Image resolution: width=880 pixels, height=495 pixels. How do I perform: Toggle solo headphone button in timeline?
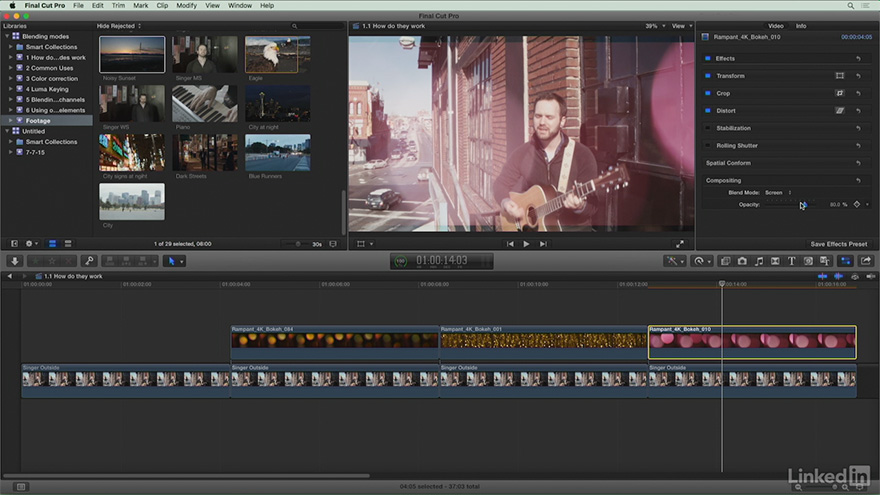(x=855, y=276)
